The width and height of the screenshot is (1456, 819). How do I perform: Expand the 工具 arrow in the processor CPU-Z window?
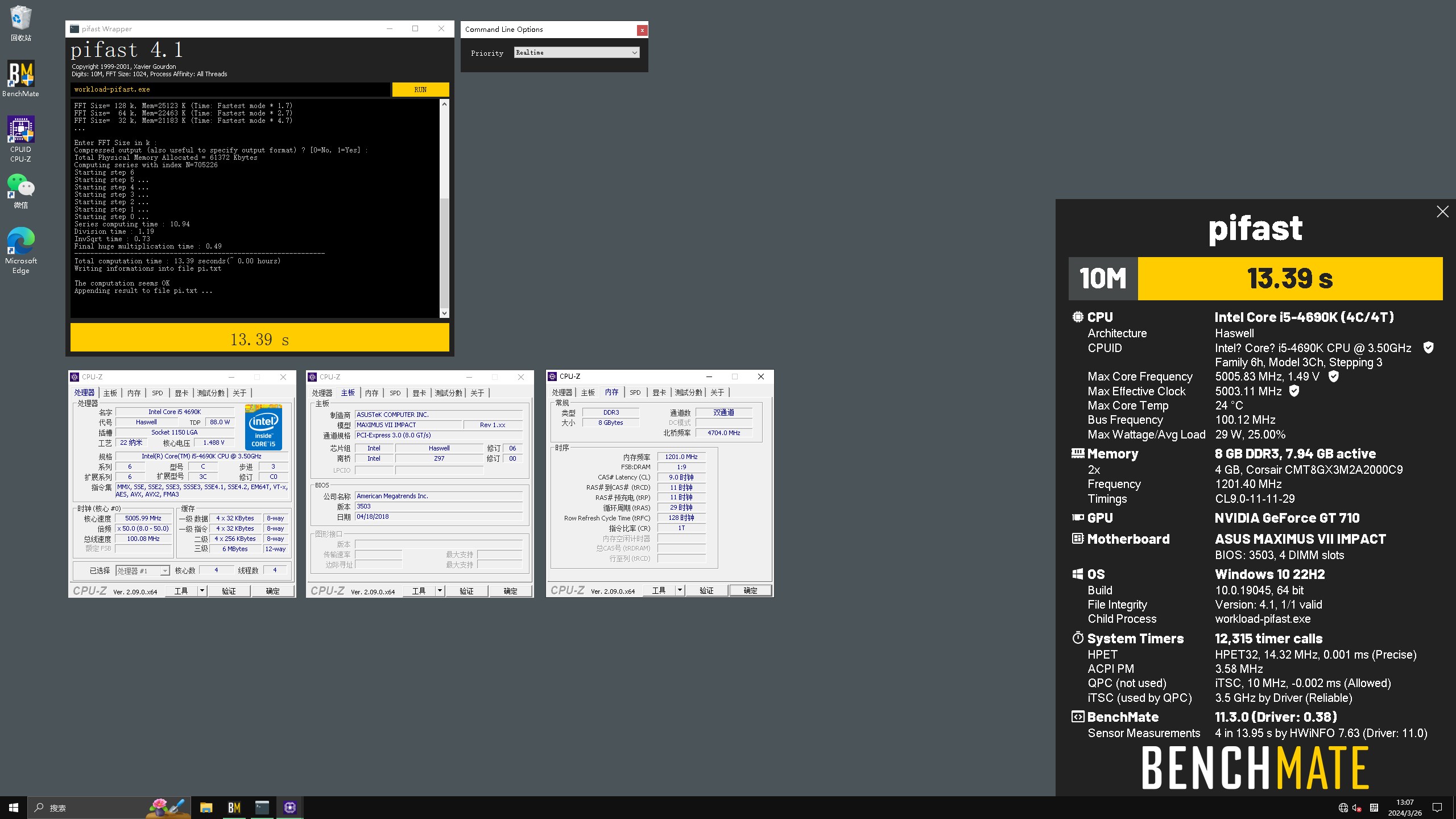click(x=201, y=591)
